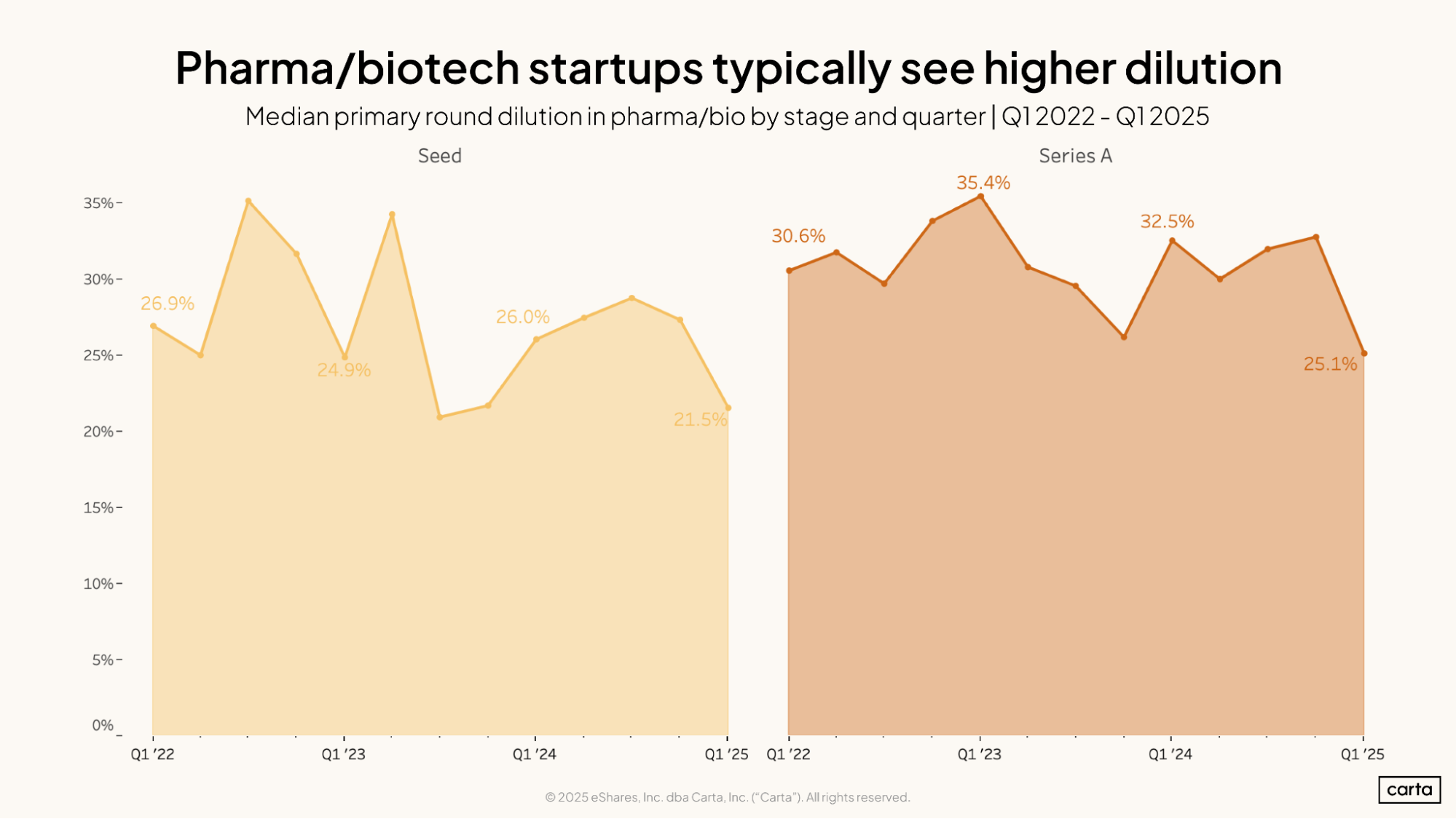Viewport: 1456px width, 819px height.
Task: Click the orange Series A filled area
Action: click(1075, 524)
